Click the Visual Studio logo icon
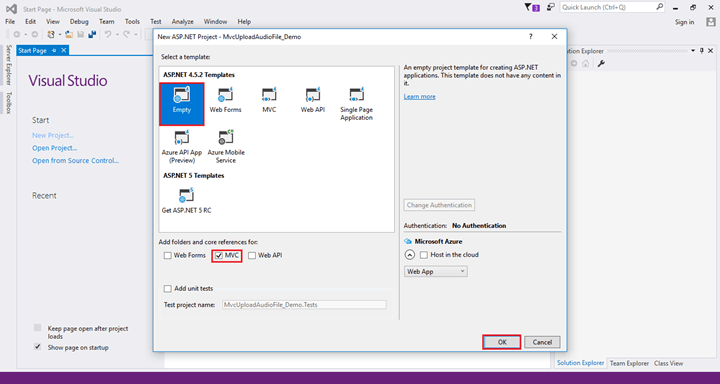 pyautogui.click(x=11, y=9)
